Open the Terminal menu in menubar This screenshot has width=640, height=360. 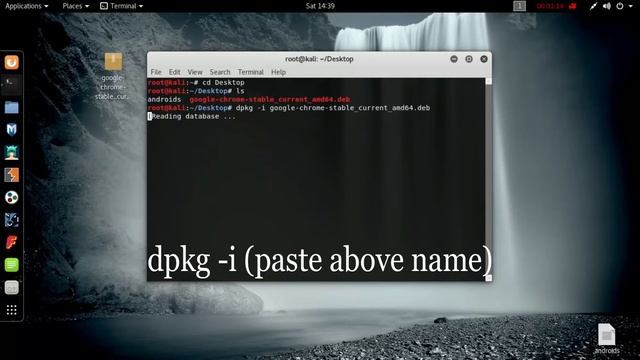tap(251, 72)
